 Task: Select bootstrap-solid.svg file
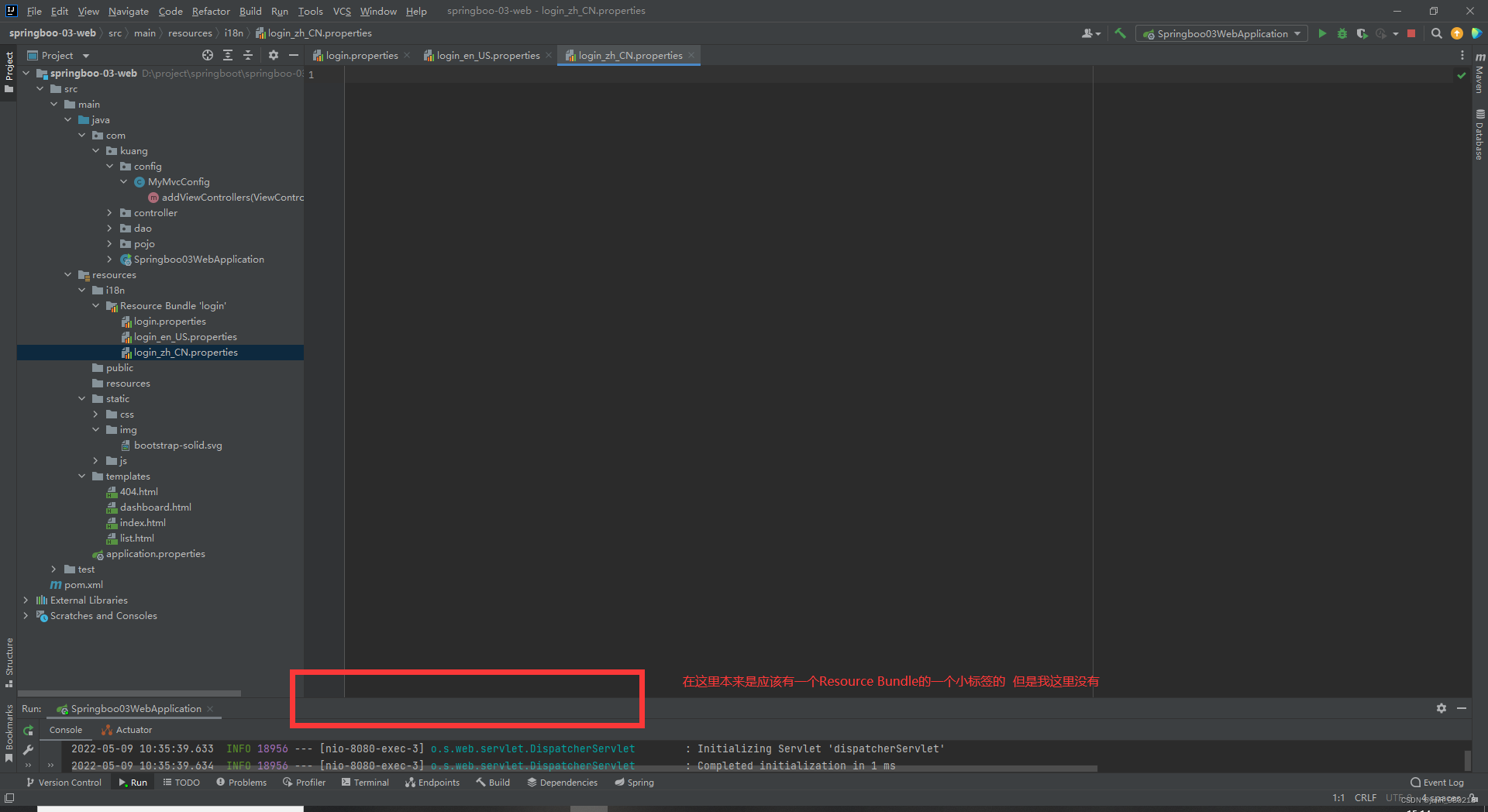pyautogui.click(x=177, y=445)
